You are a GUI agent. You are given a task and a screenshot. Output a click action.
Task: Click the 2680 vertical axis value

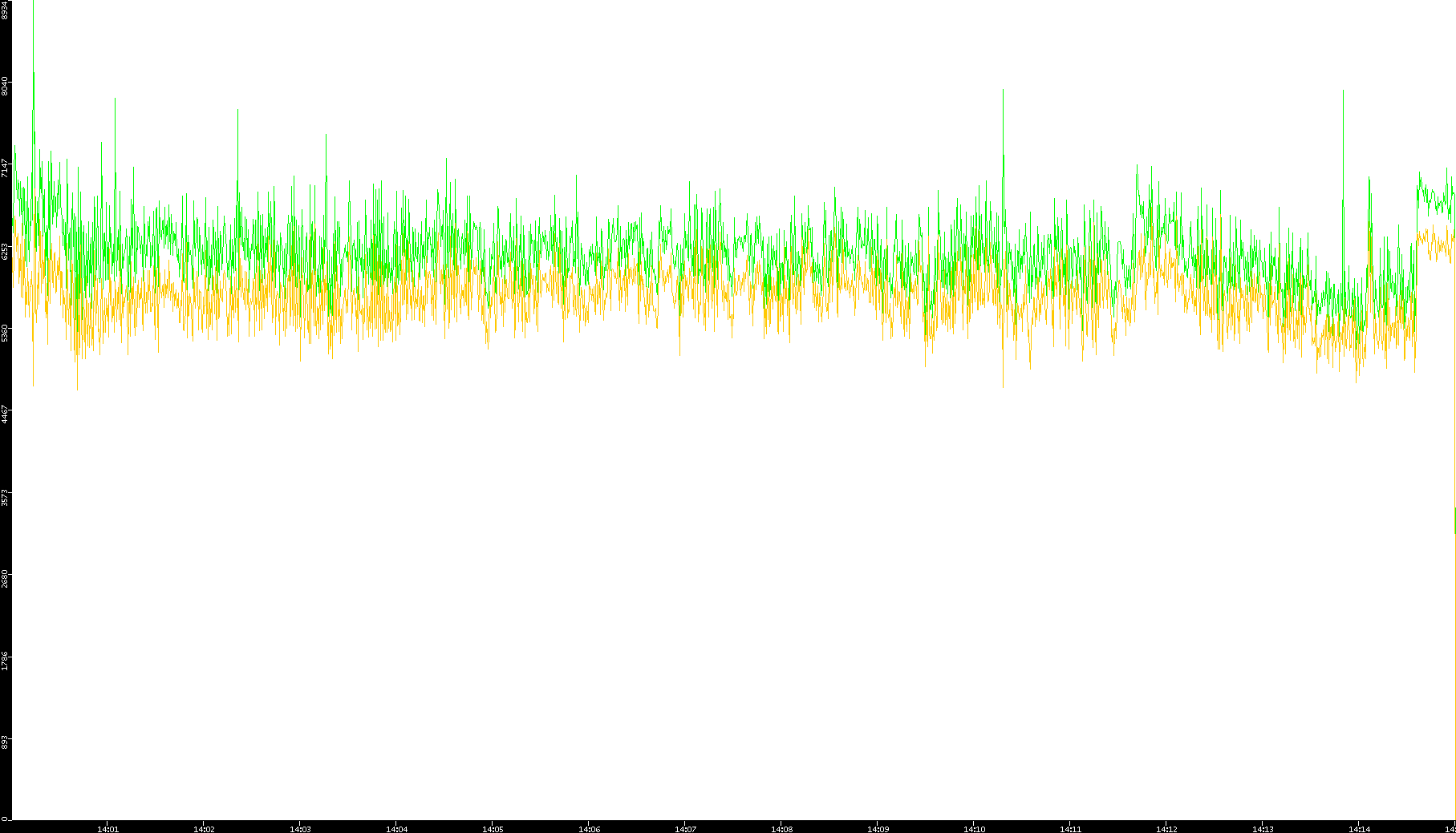[5, 579]
